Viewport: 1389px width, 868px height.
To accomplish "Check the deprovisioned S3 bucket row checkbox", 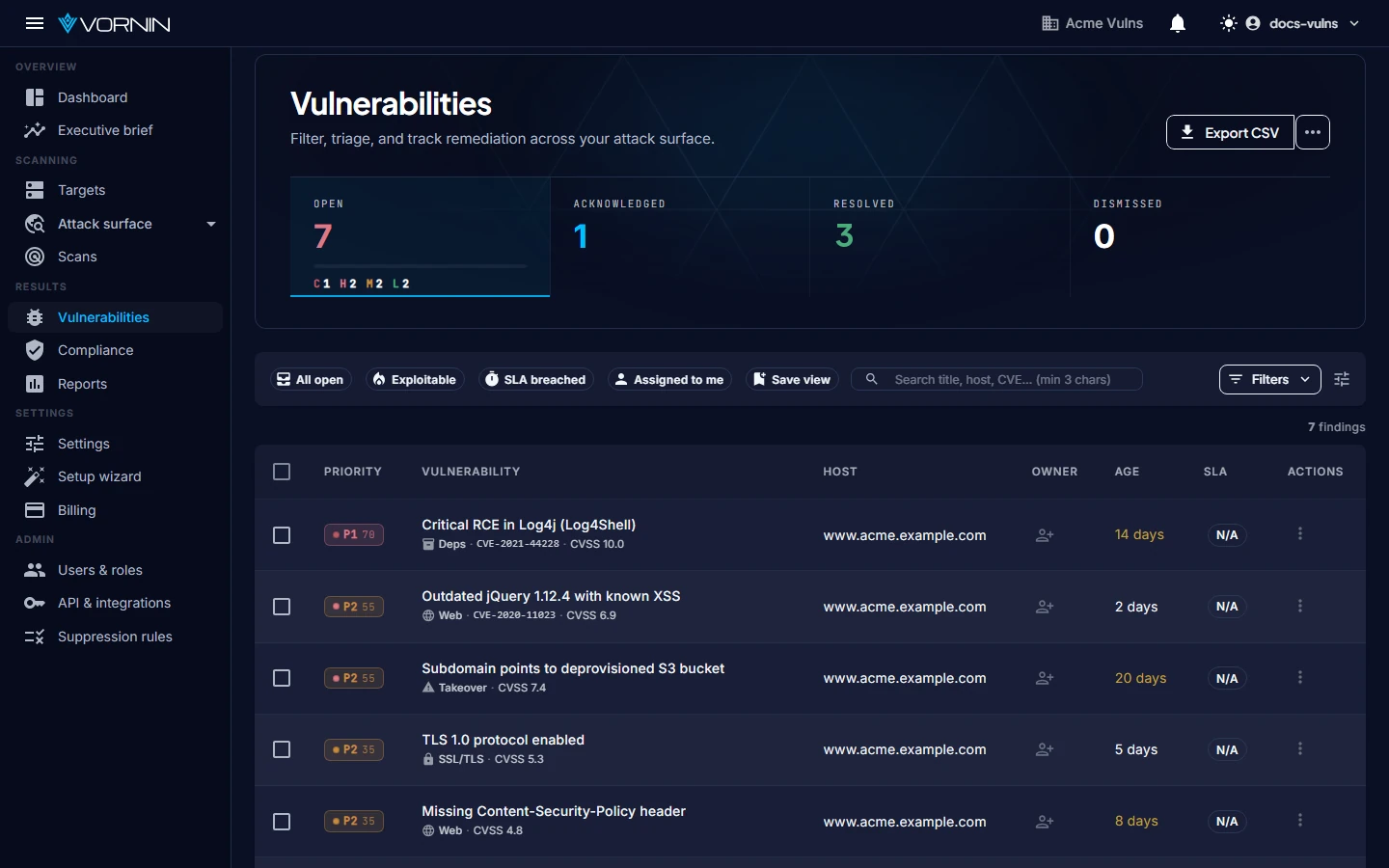I will pyautogui.click(x=282, y=678).
